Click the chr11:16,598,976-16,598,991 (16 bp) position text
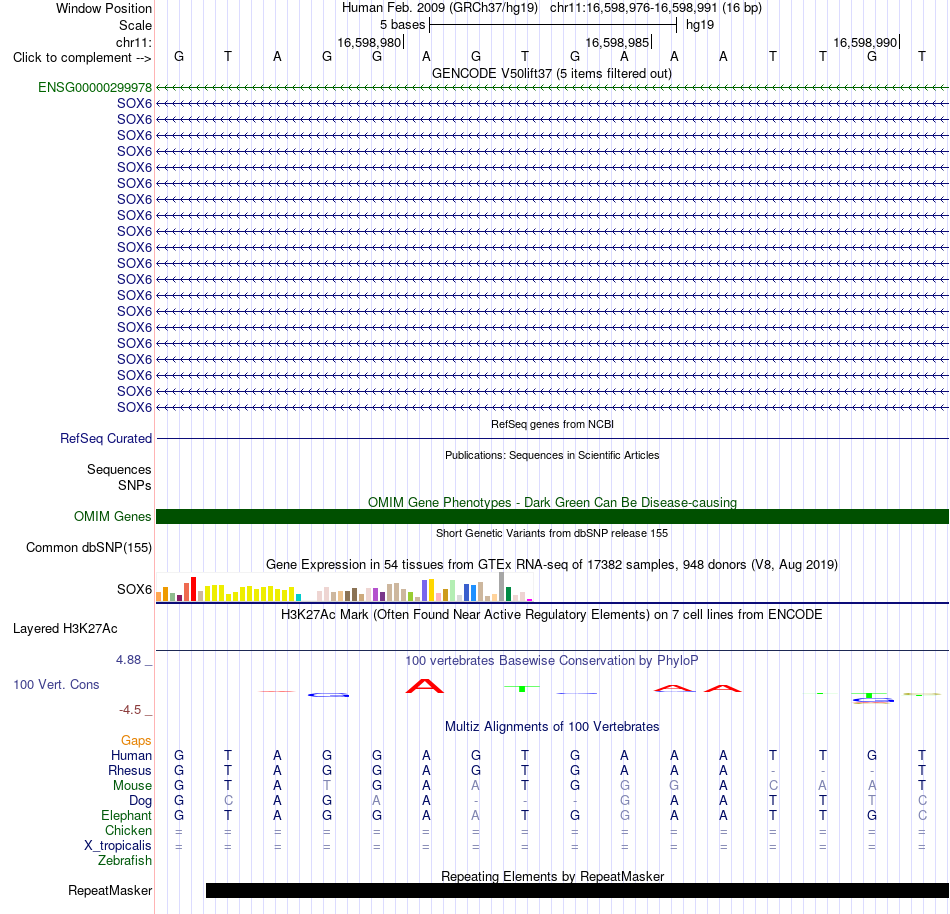Image resolution: width=950 pixels, height=914 pixels. pos(656,8)
